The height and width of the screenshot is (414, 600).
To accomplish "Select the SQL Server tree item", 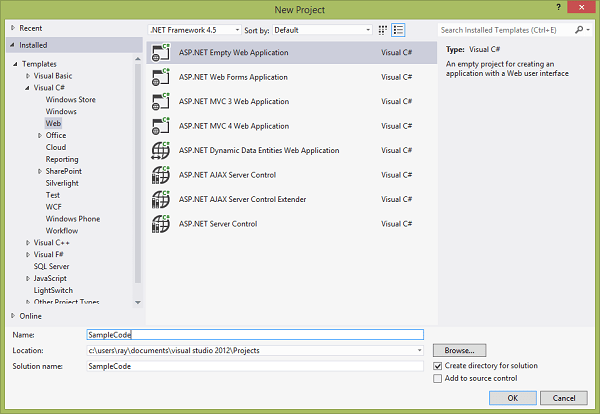I will click(x=51, y=266).
